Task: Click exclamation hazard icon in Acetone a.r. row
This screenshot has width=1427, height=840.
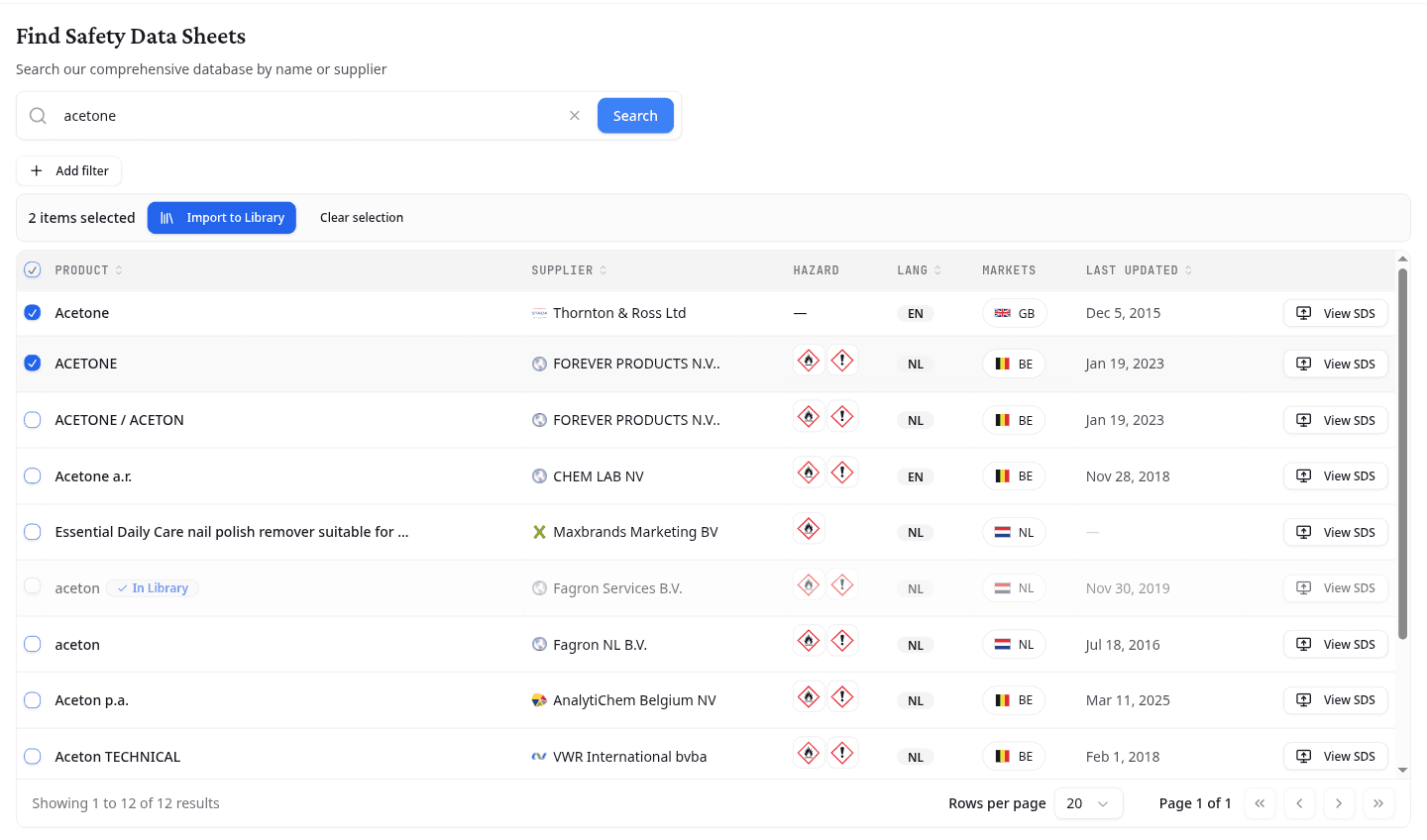Action: pyautogui.click(x=842, y=472)
